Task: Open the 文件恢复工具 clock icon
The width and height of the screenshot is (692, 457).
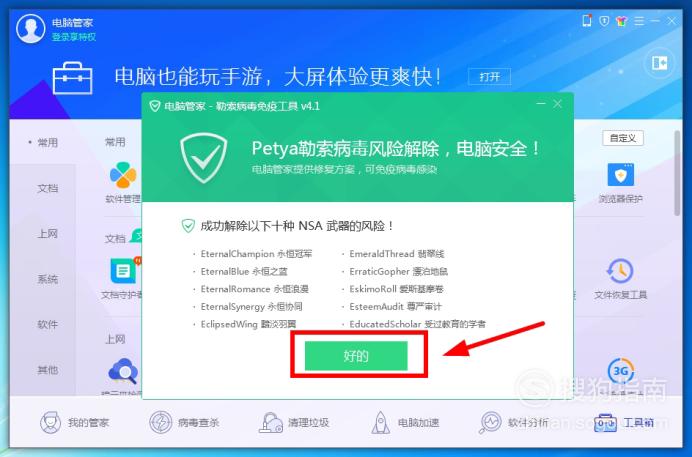Action: (x=620, y=271)
